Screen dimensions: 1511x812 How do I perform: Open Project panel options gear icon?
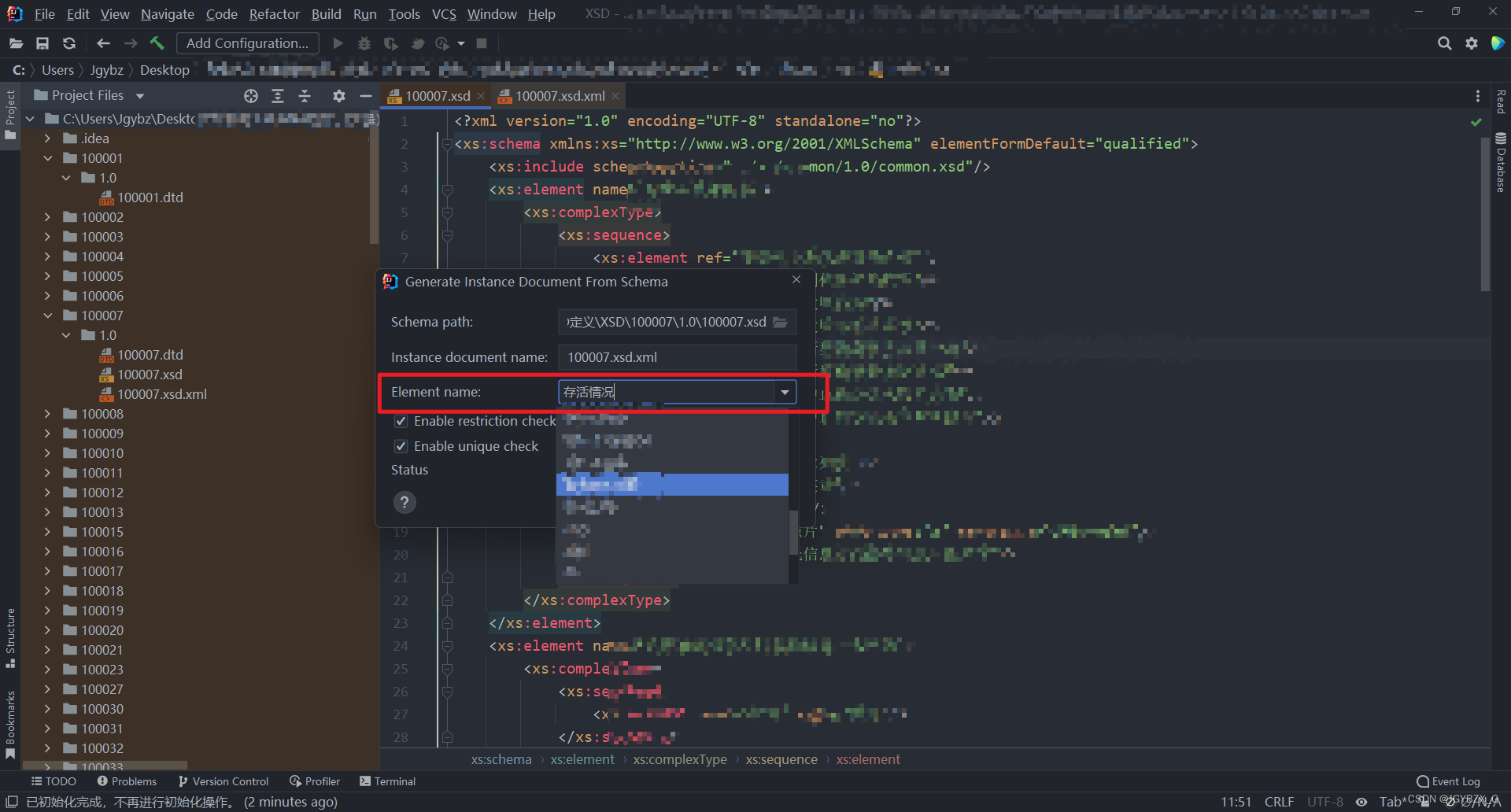tap(339, 96)
